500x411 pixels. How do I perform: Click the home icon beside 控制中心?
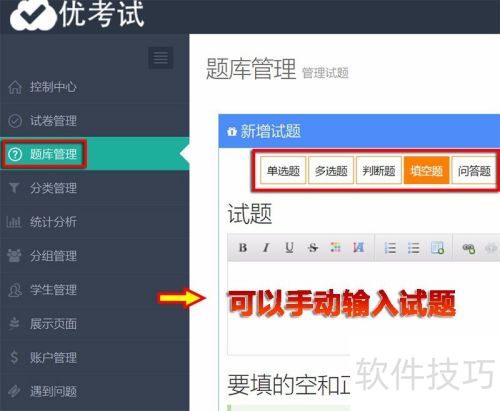coord(15,87)
